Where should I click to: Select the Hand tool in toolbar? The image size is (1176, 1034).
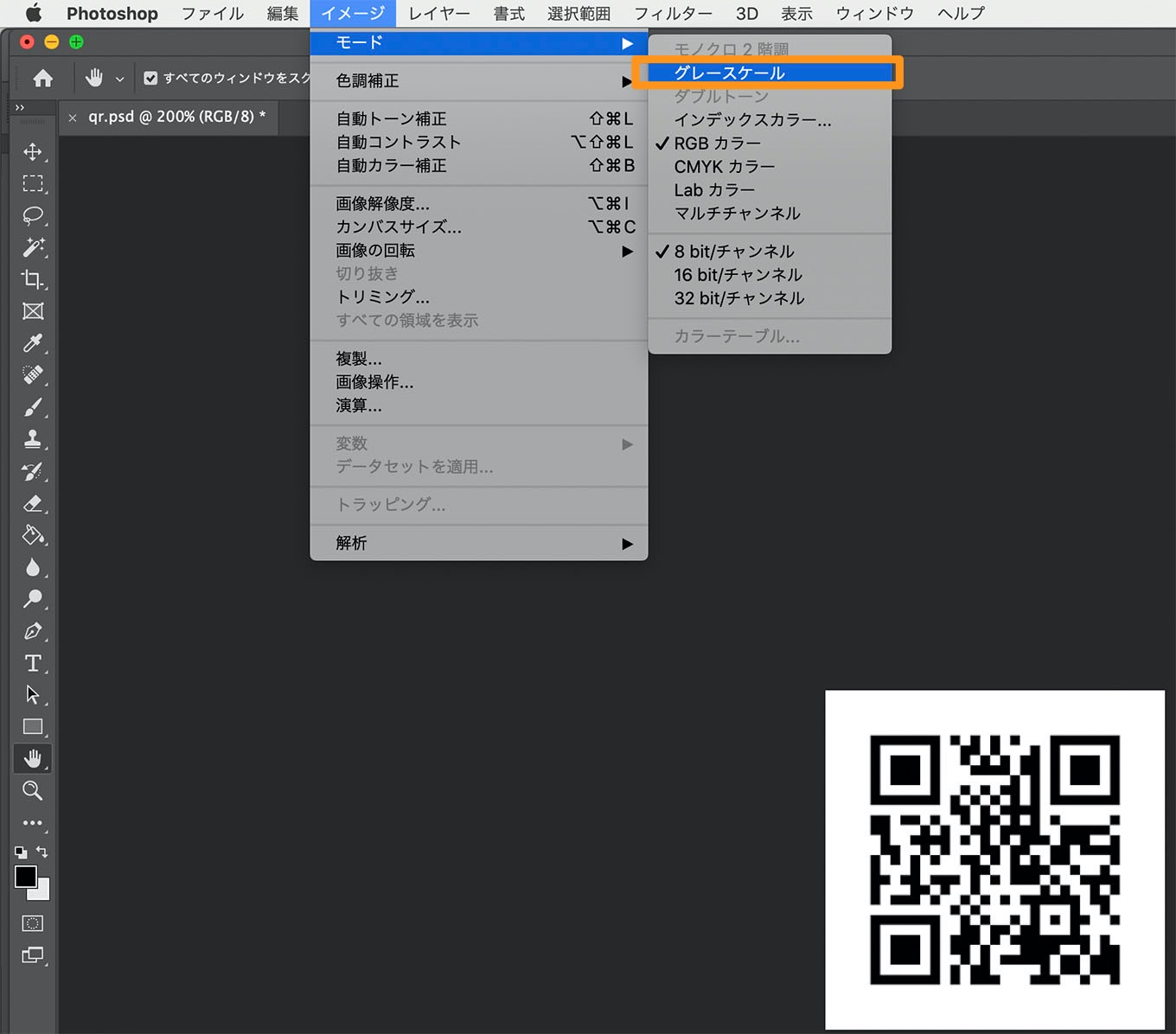(x=33, y=759)
